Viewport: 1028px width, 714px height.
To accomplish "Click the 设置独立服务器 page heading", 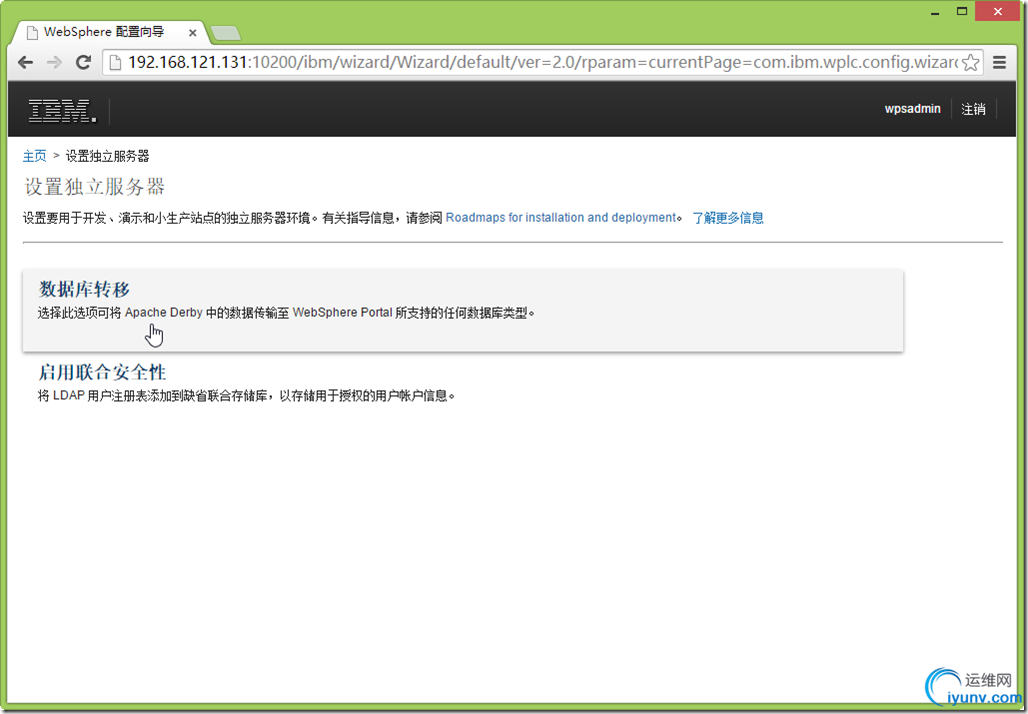I will [94, 187].
